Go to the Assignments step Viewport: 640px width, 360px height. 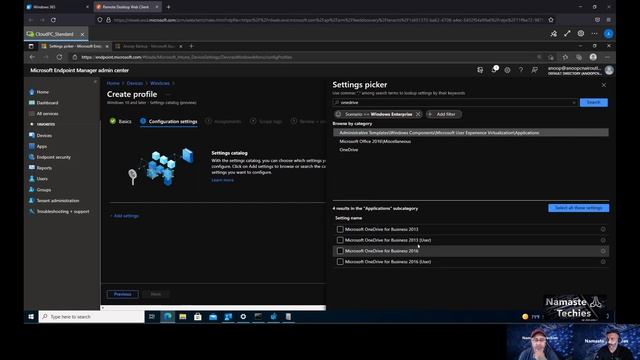point(224,121)
